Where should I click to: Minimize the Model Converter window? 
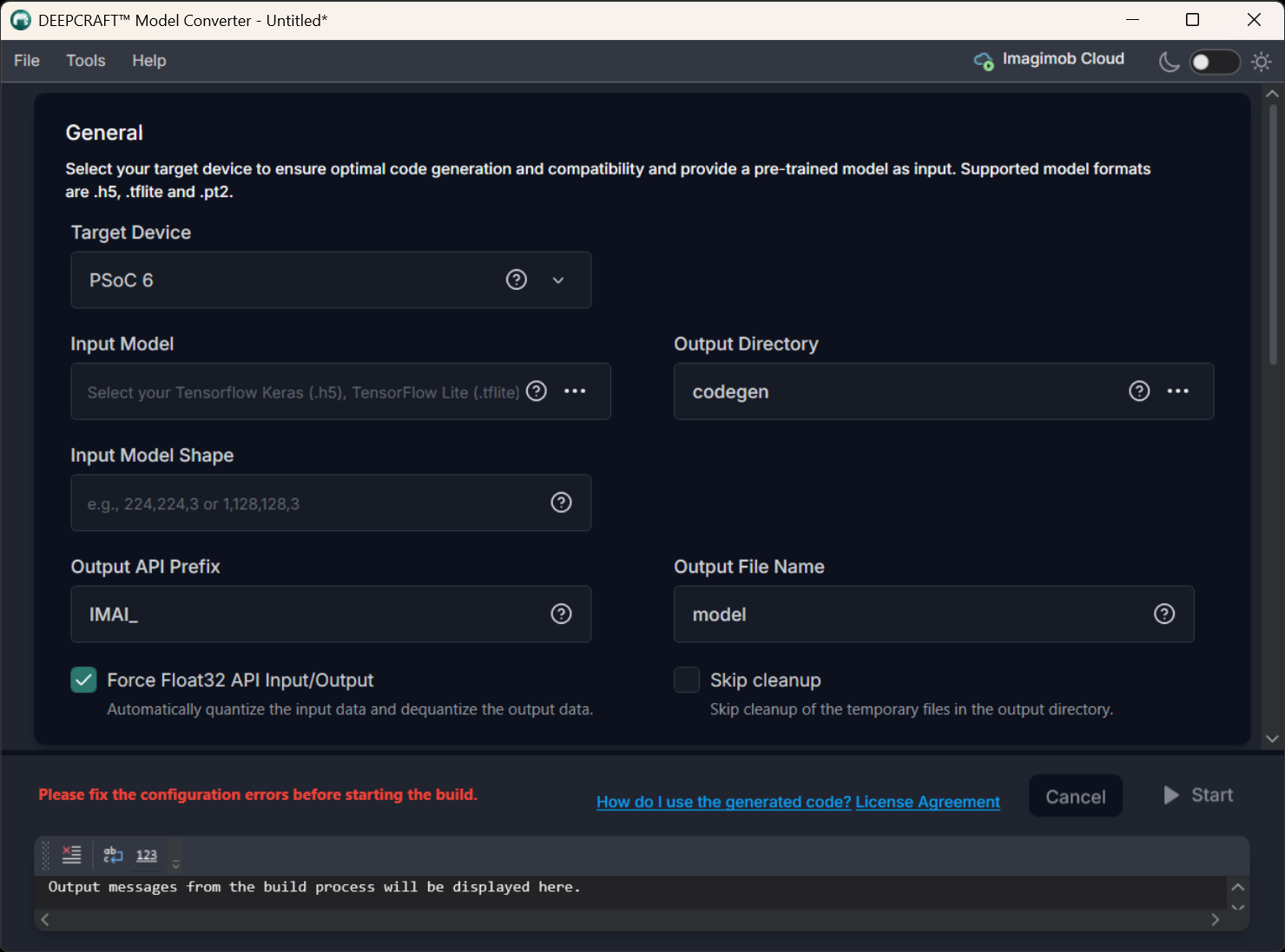point(1132,20)
